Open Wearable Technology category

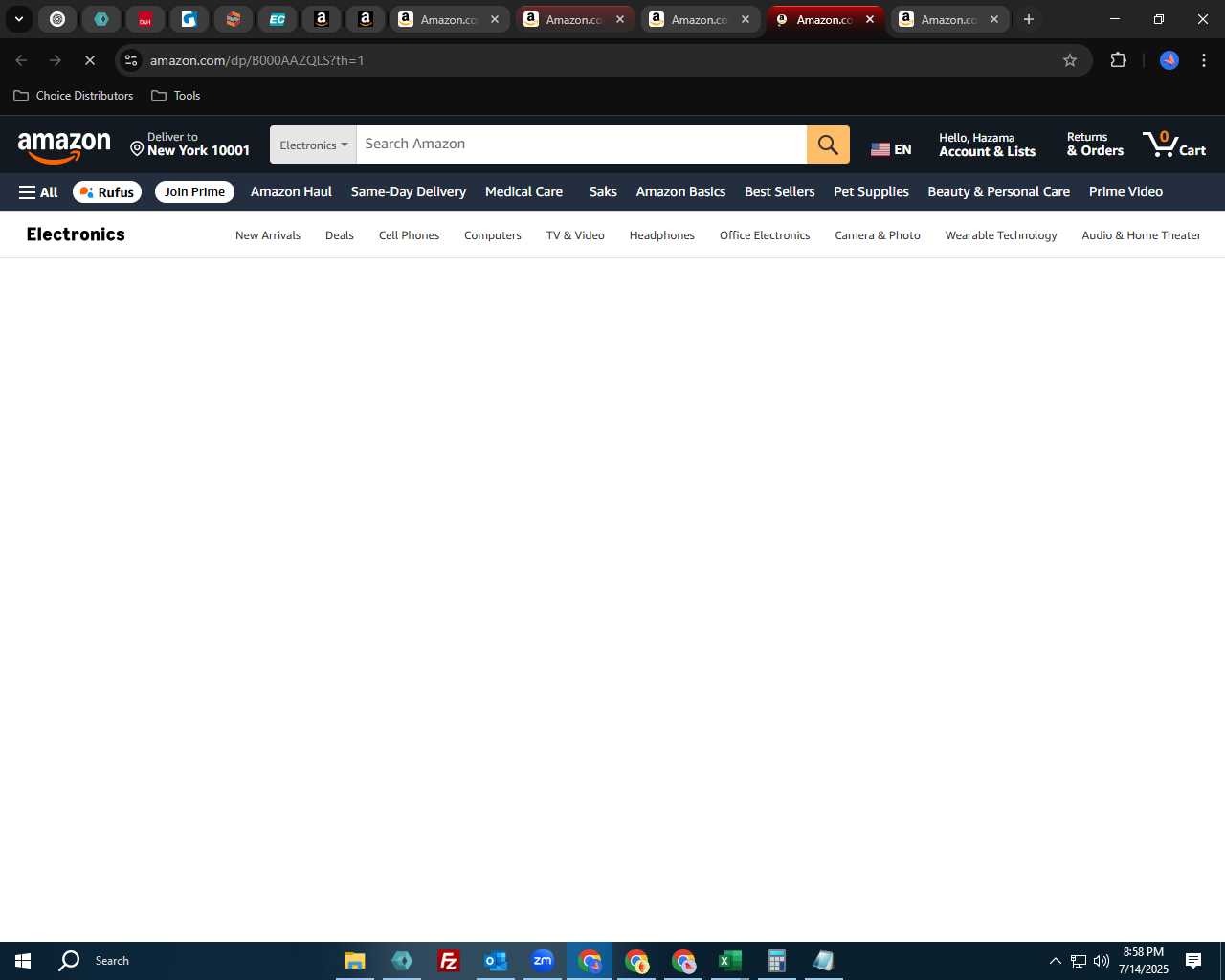pos(1001,235)
